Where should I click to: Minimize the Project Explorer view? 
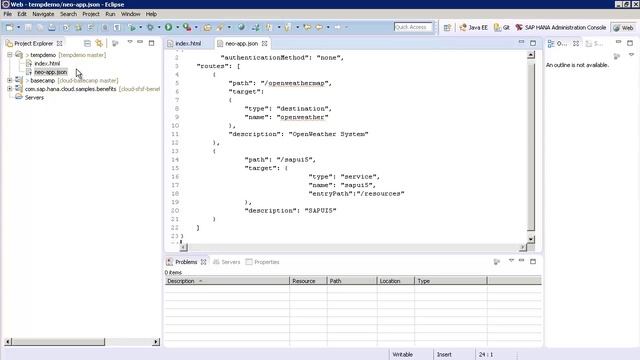140,42
